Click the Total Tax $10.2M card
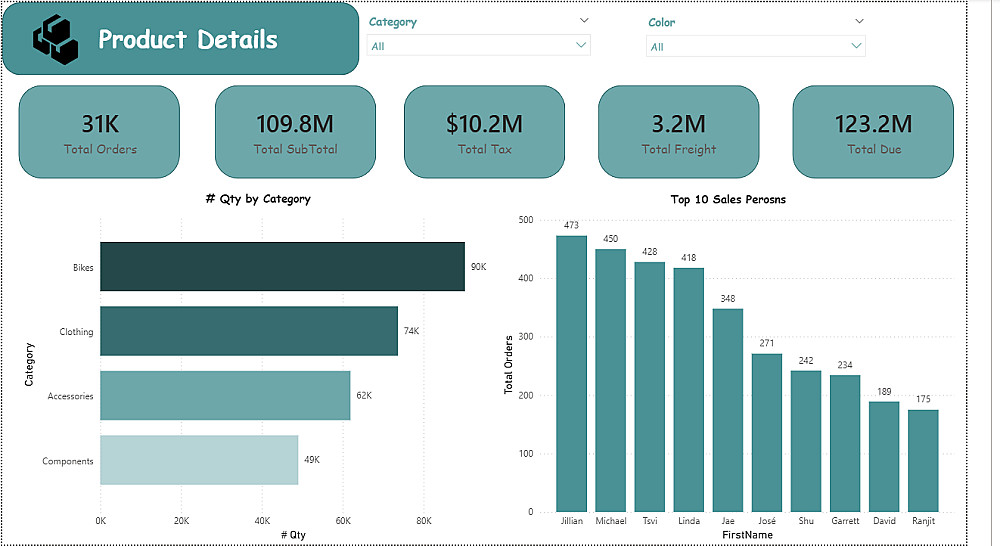Screen dimensions: 1000x546 coord(484,132)
